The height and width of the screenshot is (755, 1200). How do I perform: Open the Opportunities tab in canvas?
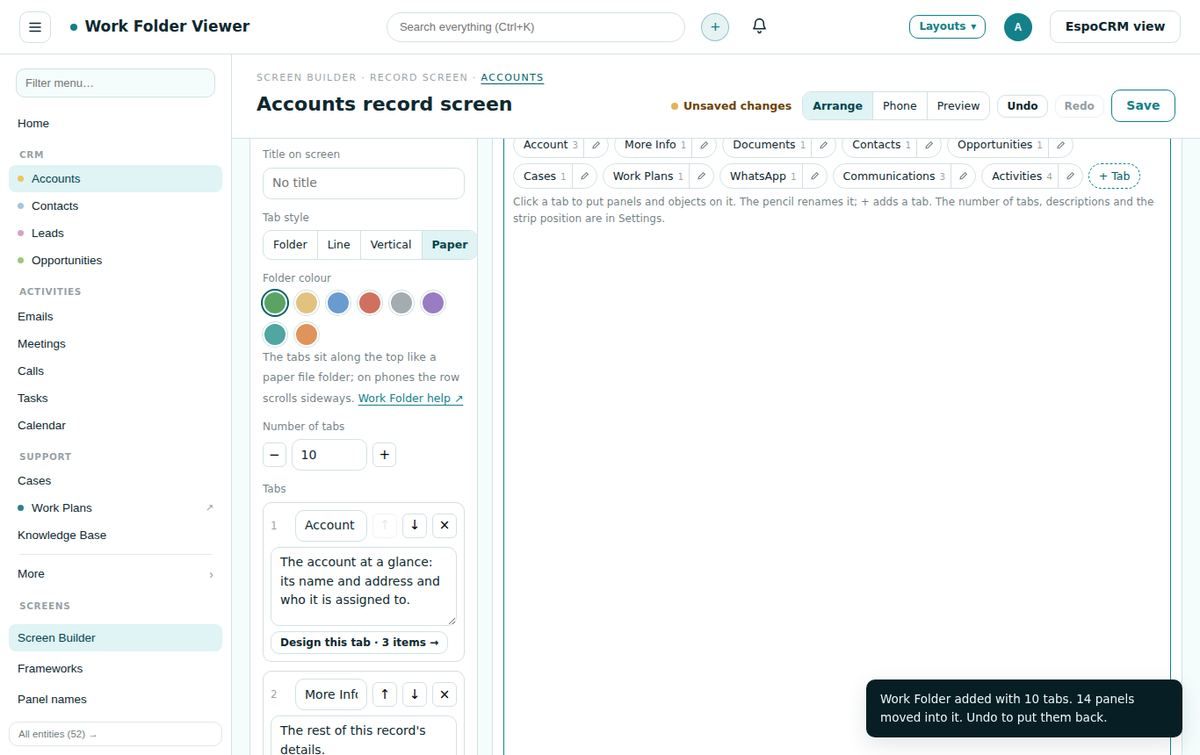tap(999, 145)
